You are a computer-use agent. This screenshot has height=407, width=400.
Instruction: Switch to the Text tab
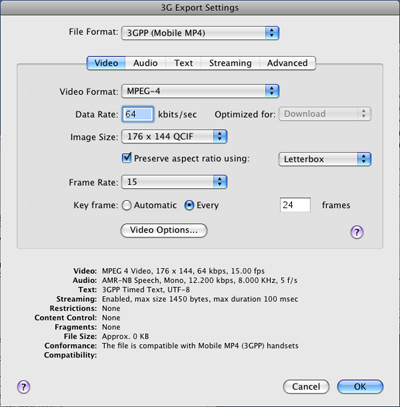(183, 63)
